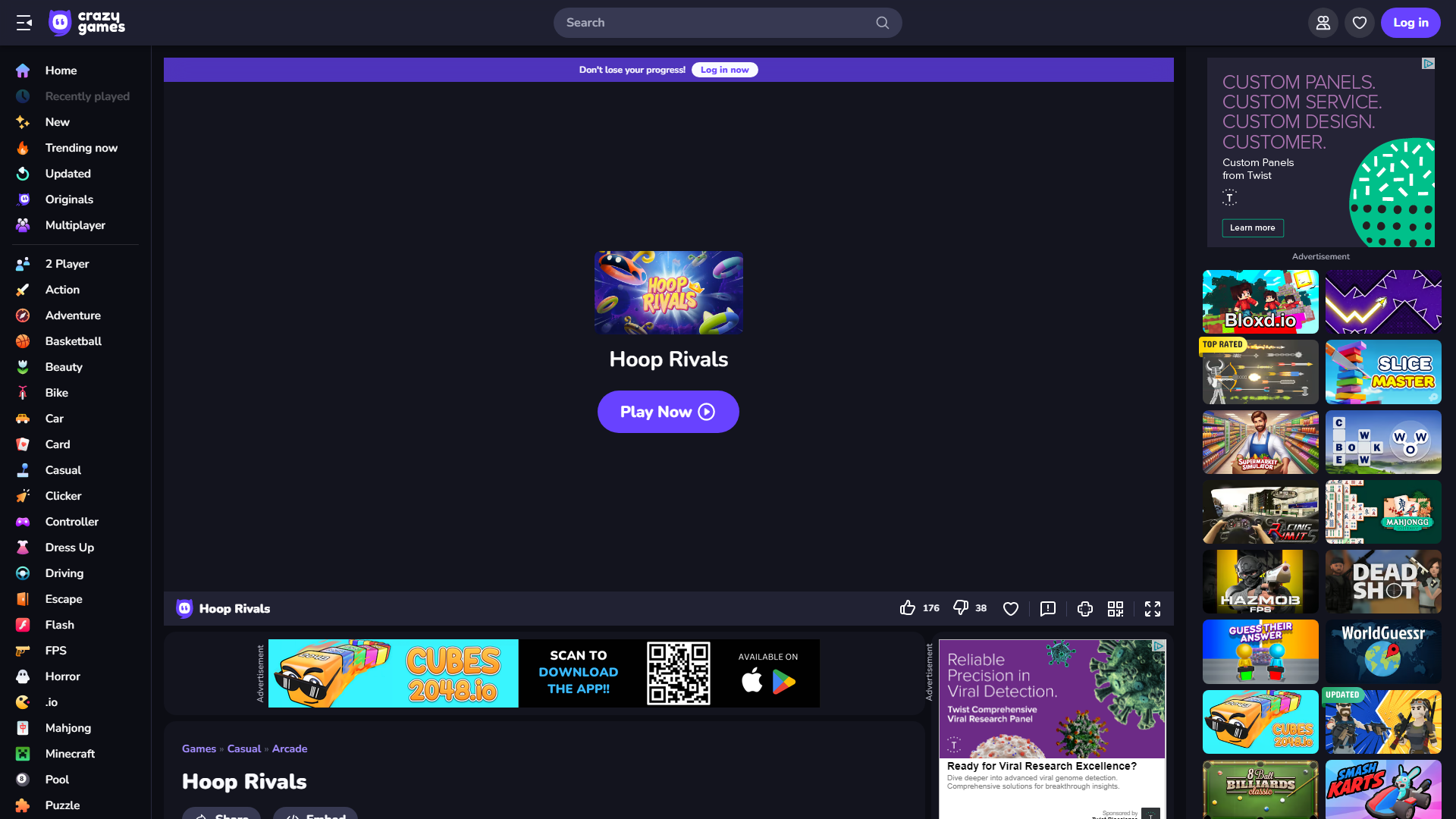Click the Play Now button
Viewport: 1456px width, 819px height.
click(x=668, y=412)
